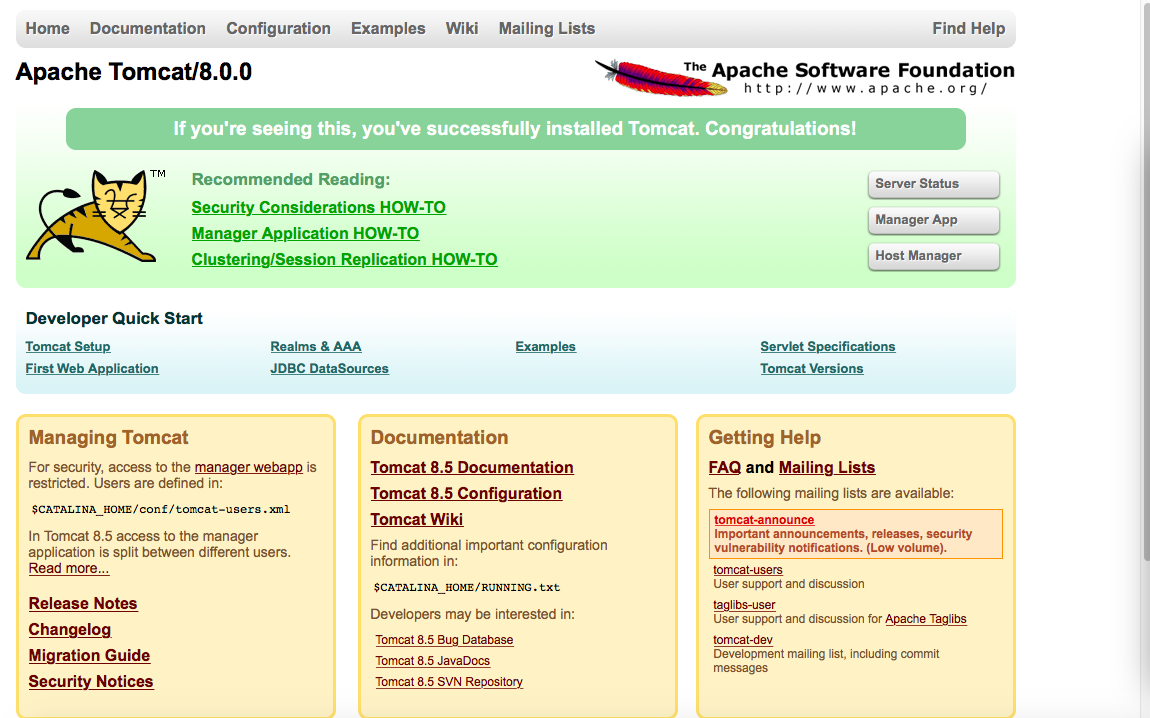Open the Realms & AAA link
1150x718 pixels.
(315, 347)
